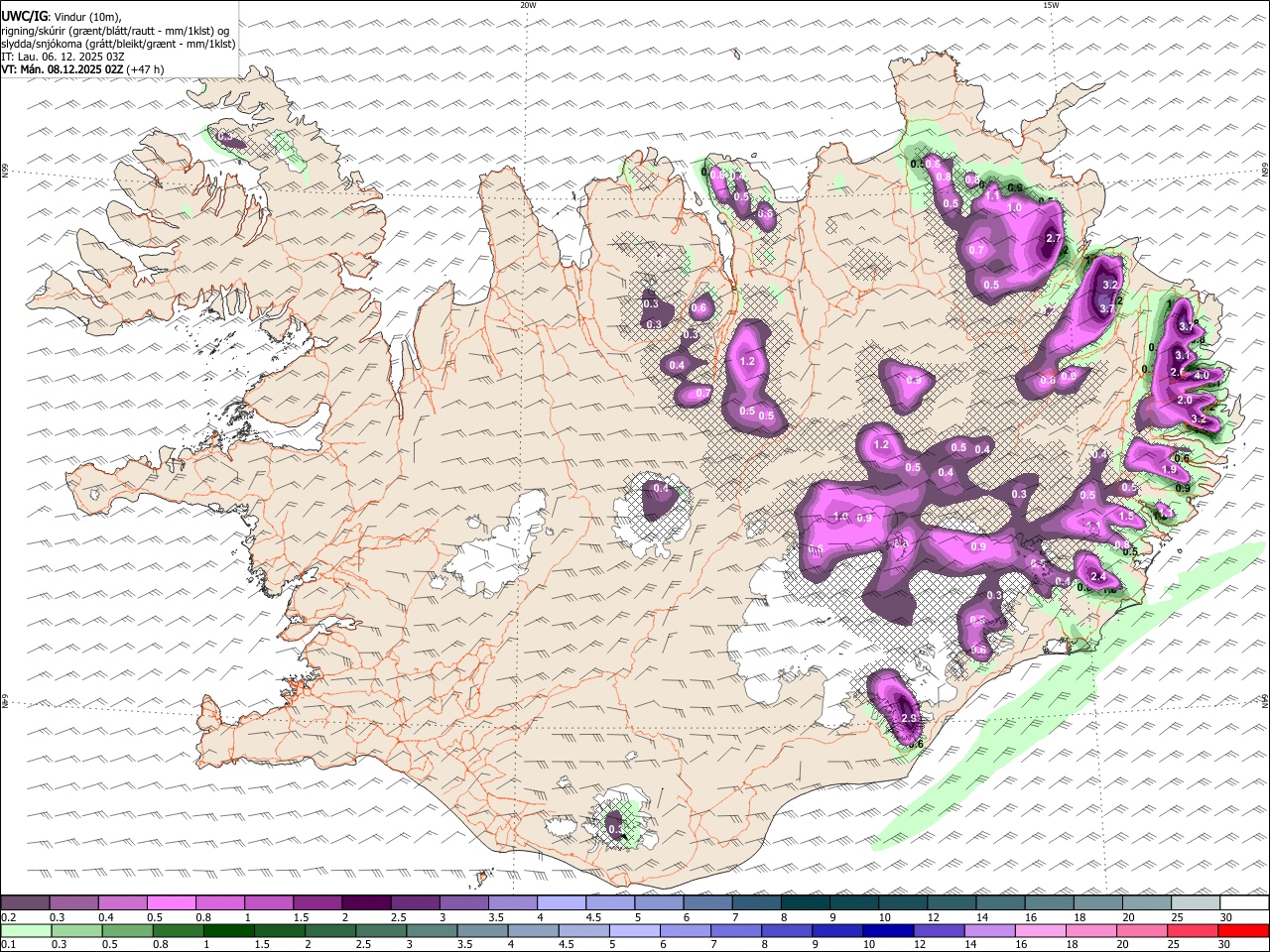Click the slate blue 6 swatch in the upper legend
Viewport: 1270px width, 952px height.
tap(707, 903)
